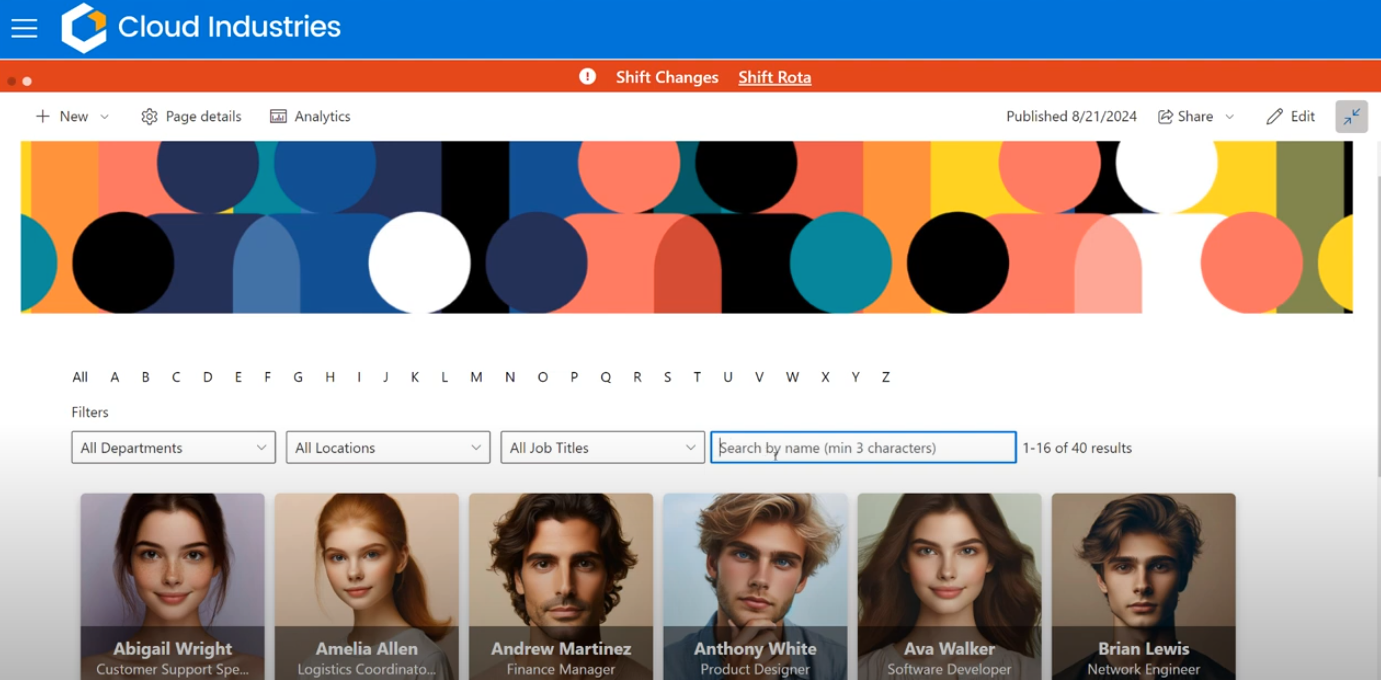Click the Search by name field

(x=863, y=448)
